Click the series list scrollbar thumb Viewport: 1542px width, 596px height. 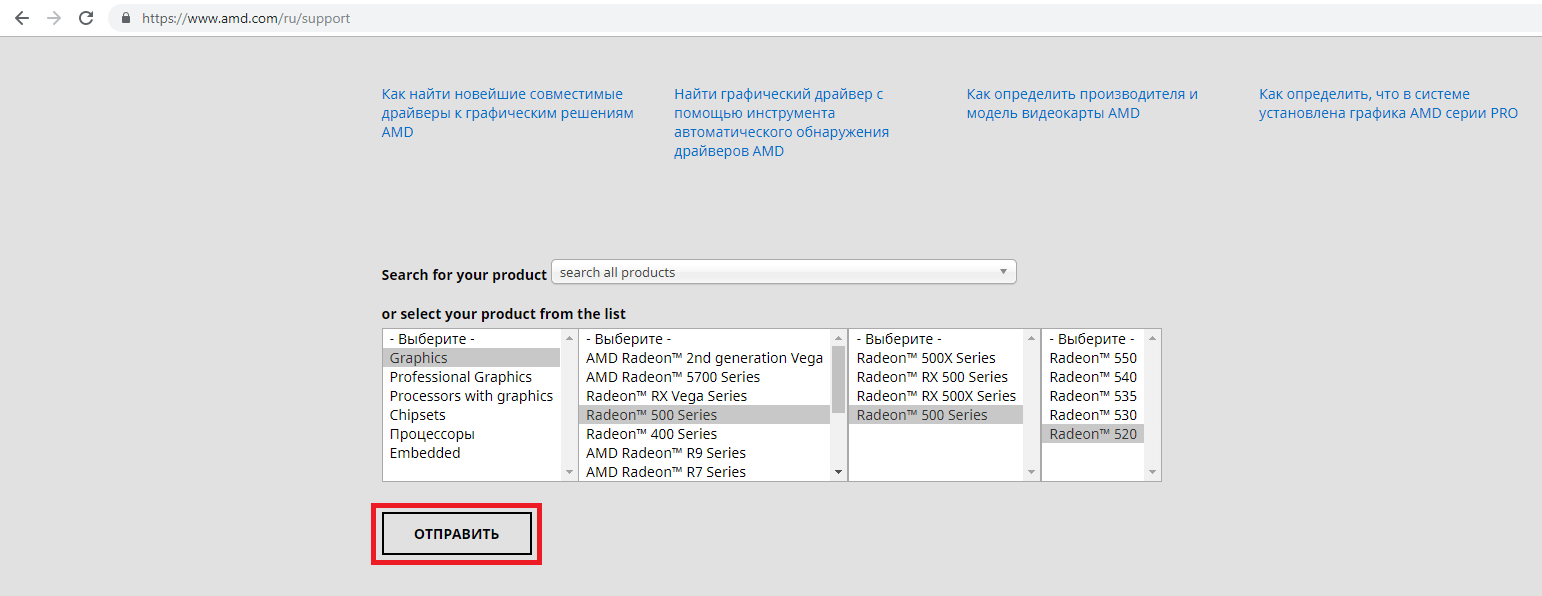tap(838, 380)
